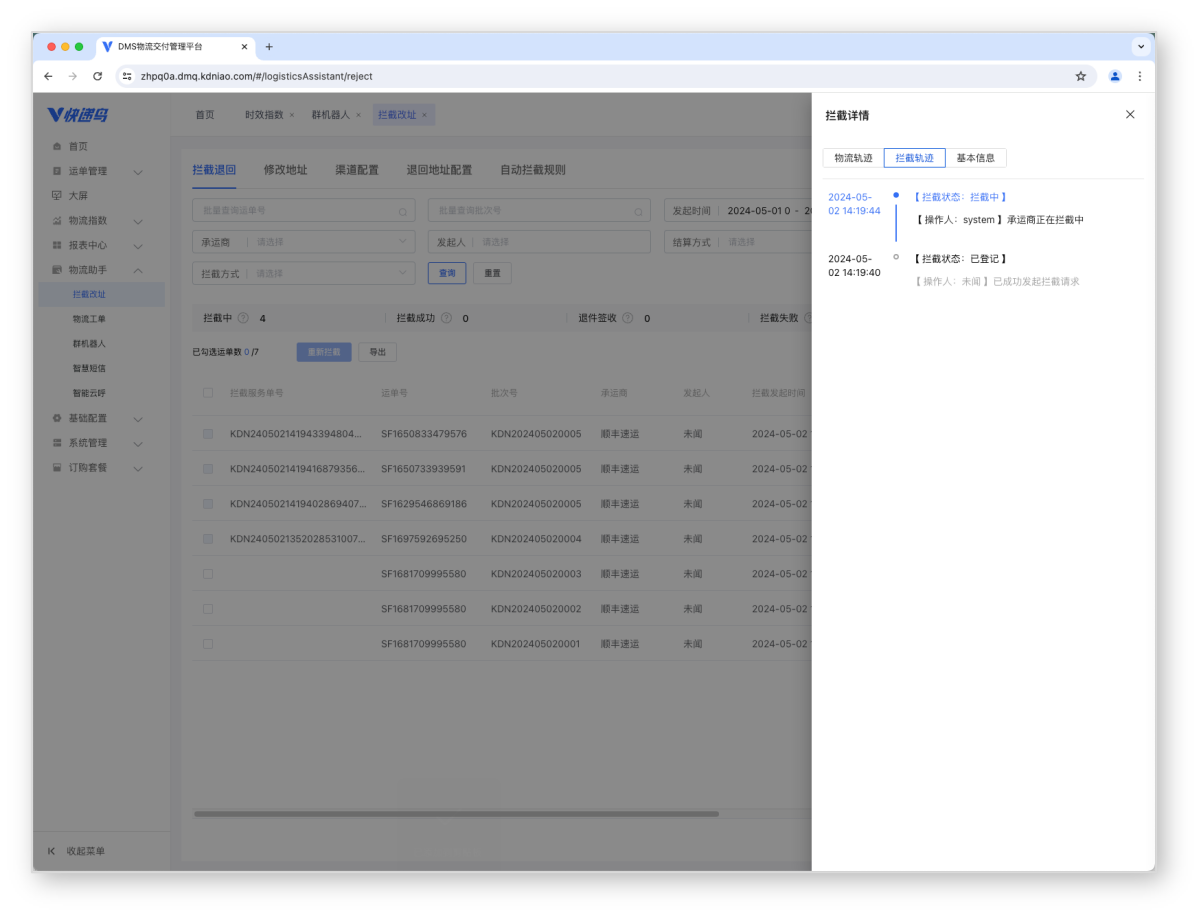
Task: Toggle the select-all checkbox in the table header
Action: click(x=208, y=393)
